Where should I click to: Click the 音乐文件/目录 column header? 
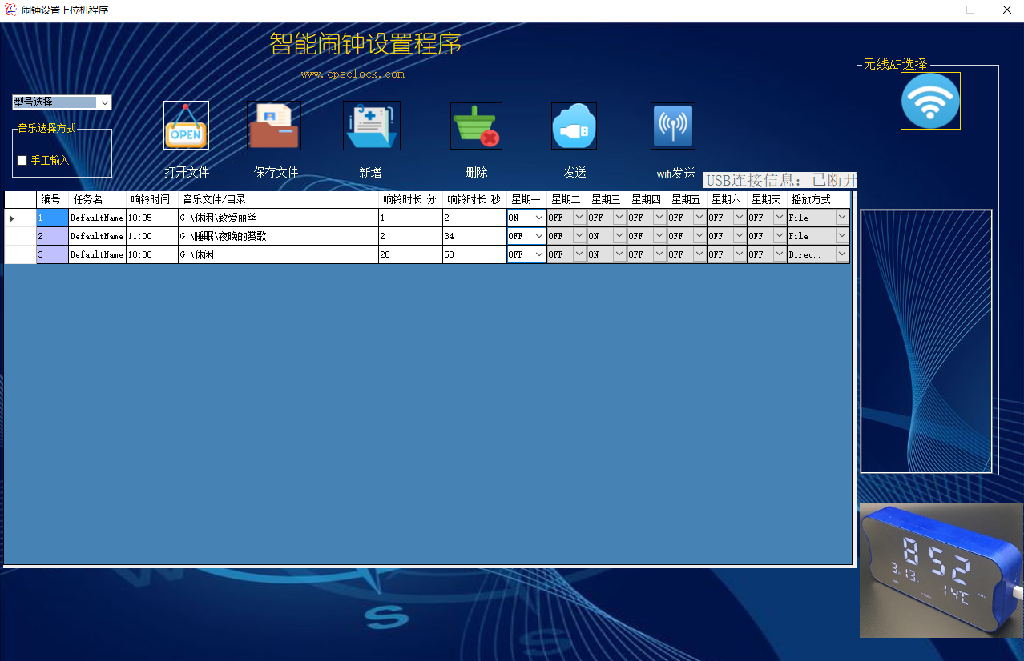278,199
